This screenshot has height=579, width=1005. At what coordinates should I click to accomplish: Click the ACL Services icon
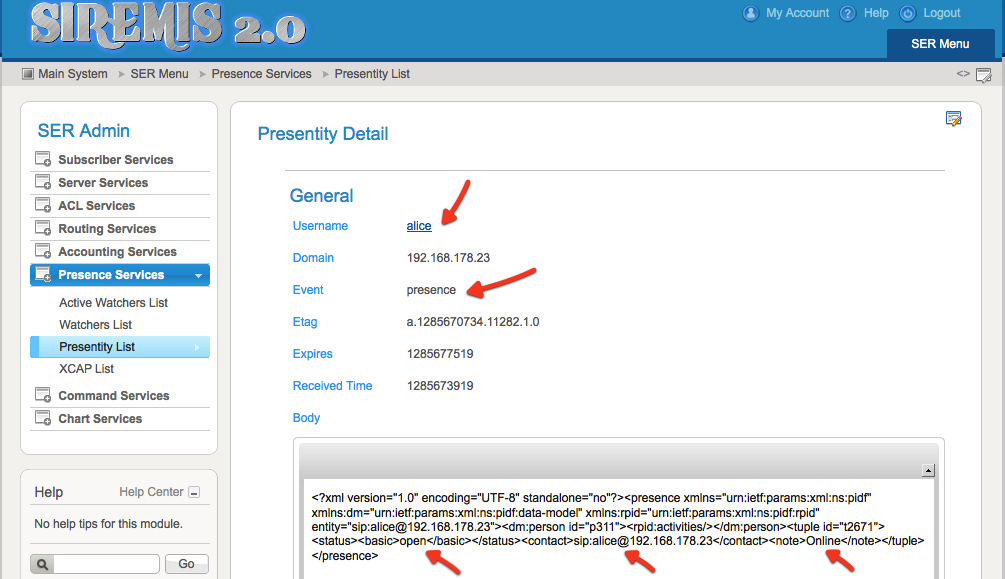click(x=43, y=205)
